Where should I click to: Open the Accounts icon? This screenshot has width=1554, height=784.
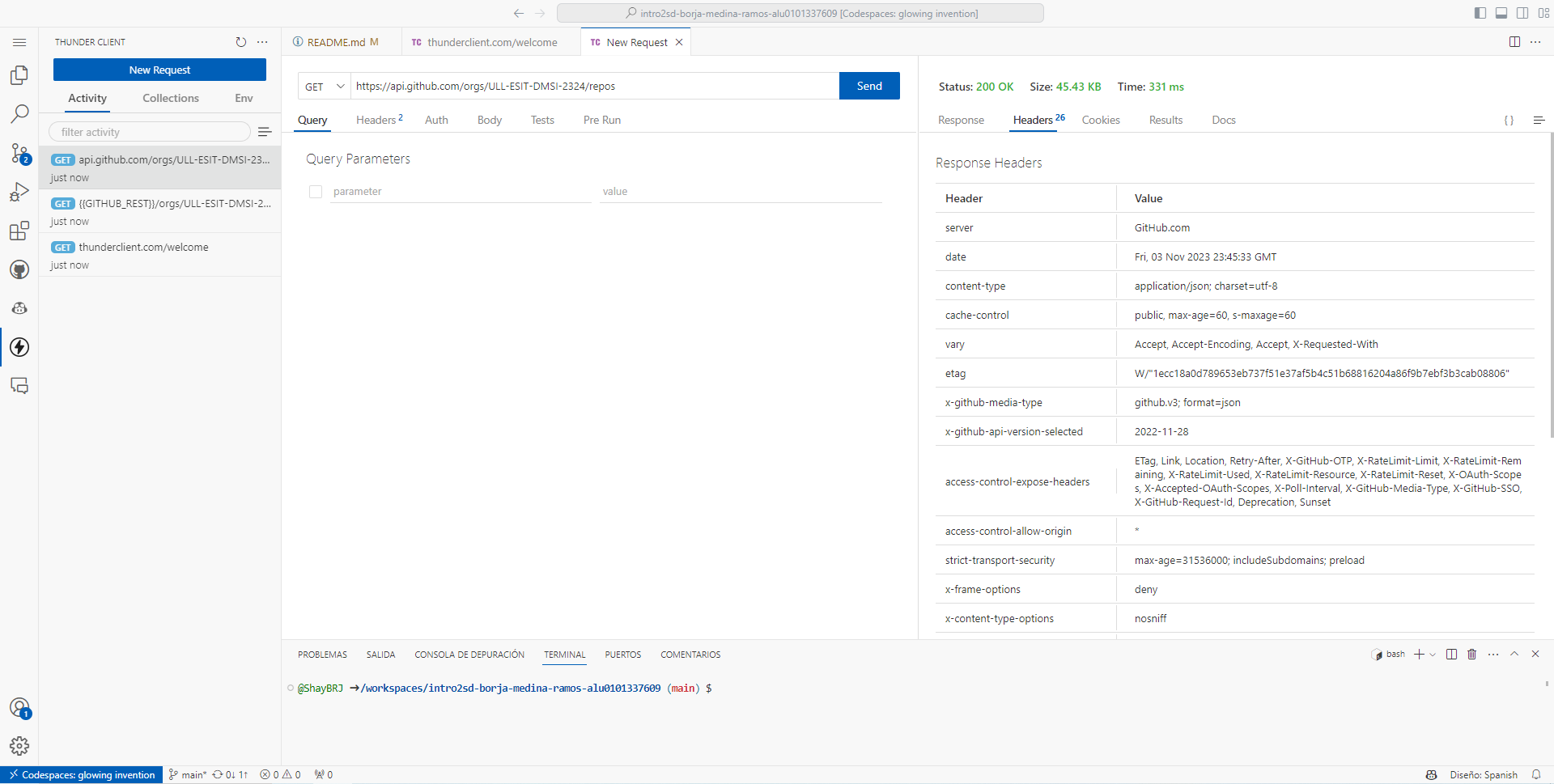coord(19,708)
